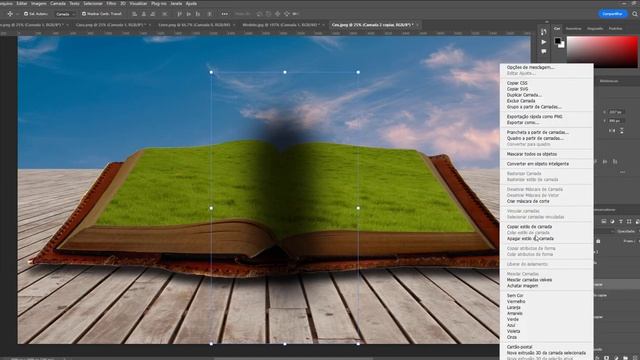Open the three-dots more align options

click(224, 14)
